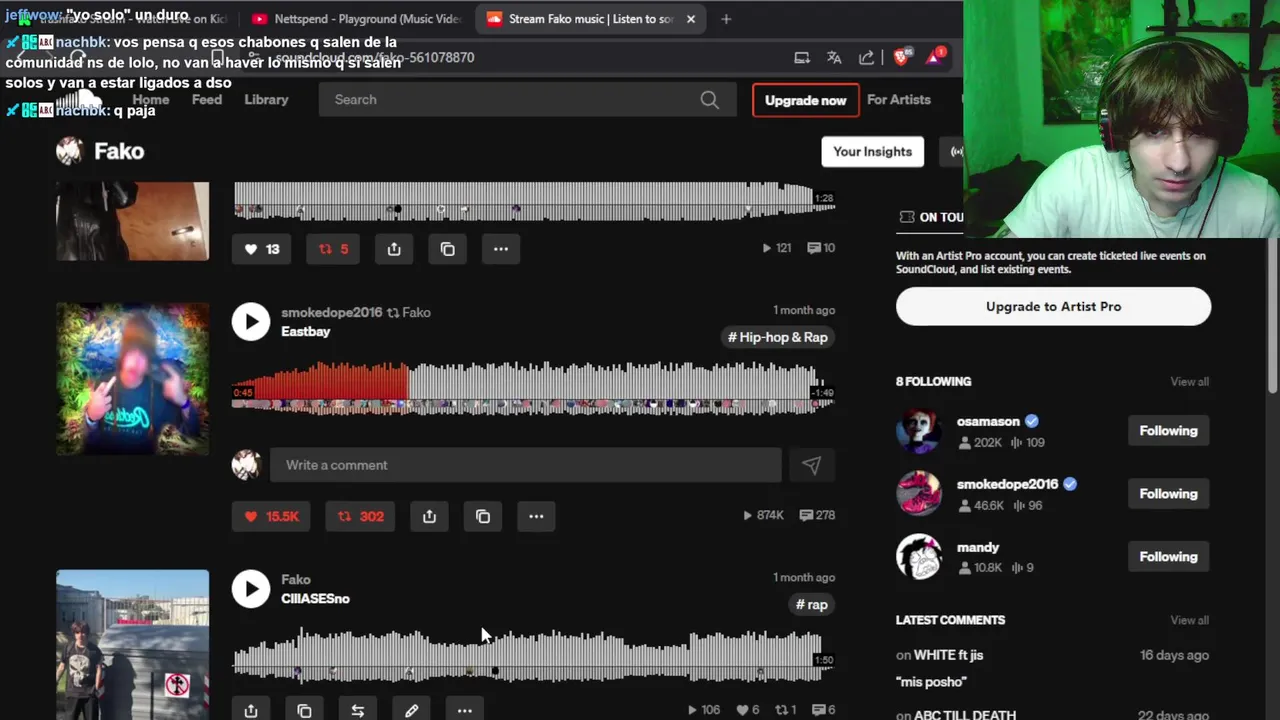Open more options for track above Eastbay
This screenshot has width=1280, height=720.
(x=501, y=249)
